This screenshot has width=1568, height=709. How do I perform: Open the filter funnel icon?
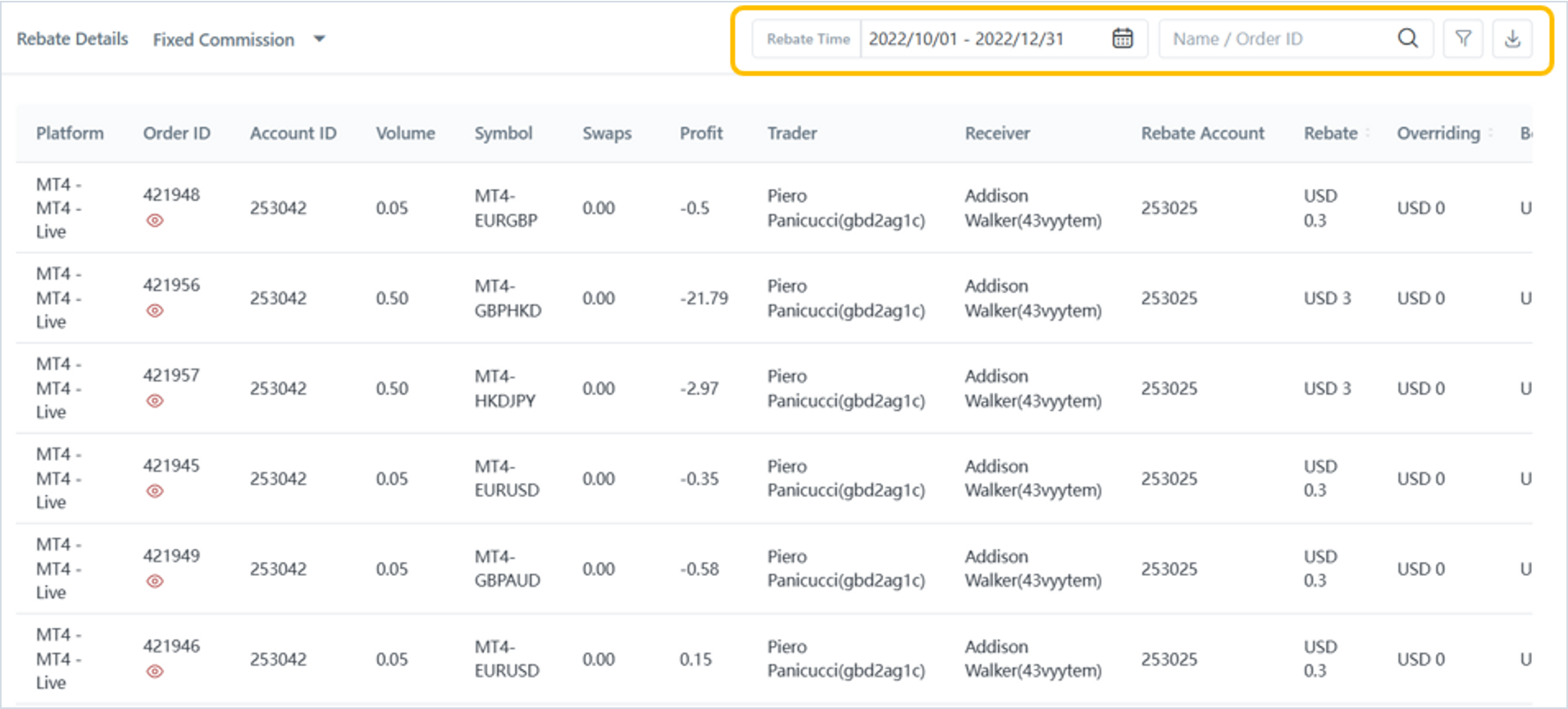[1462, 39]
